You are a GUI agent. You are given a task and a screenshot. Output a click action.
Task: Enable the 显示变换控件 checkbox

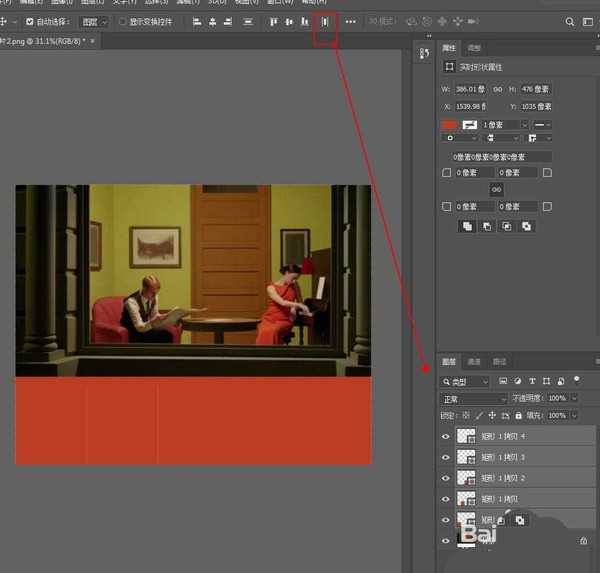[122, 21]
